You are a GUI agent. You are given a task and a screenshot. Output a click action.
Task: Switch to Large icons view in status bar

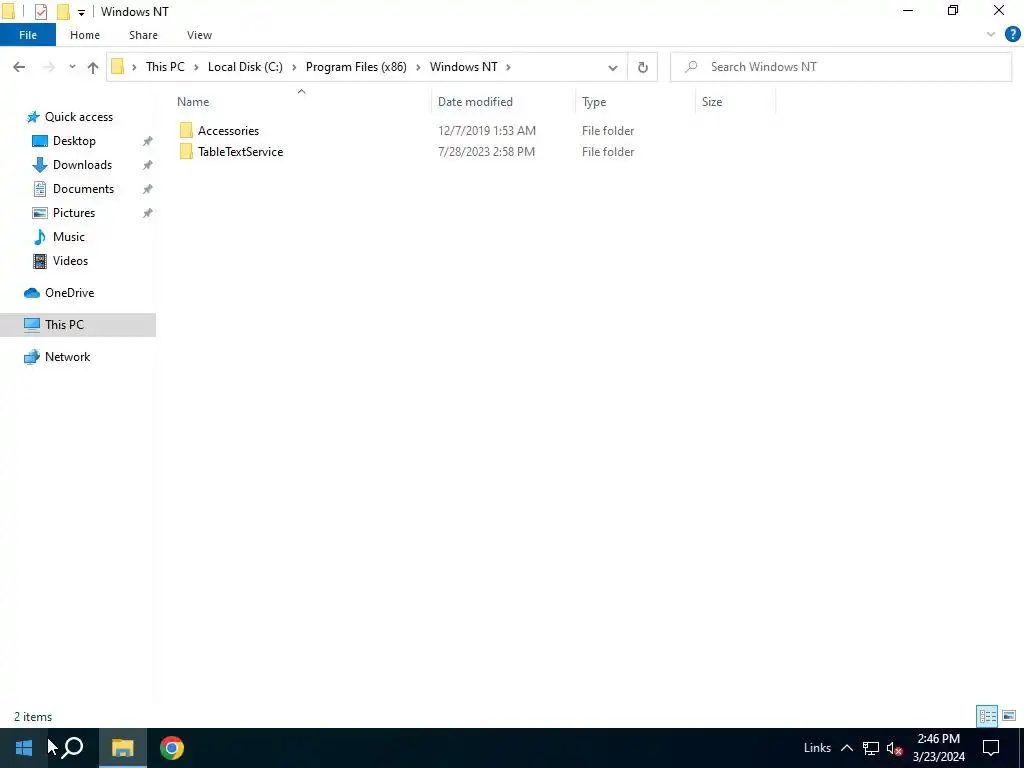(x=1009, y=716)
